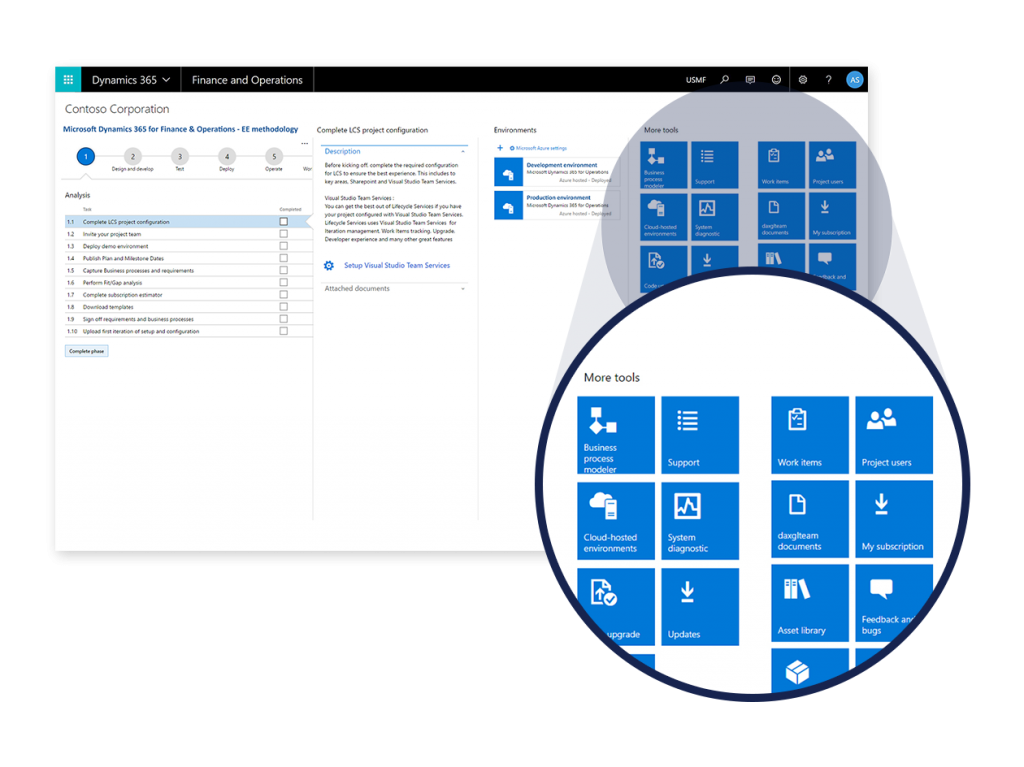
Task: Select the Perform Fit/Gap analysis task row
Action: [x=188, y=283]
